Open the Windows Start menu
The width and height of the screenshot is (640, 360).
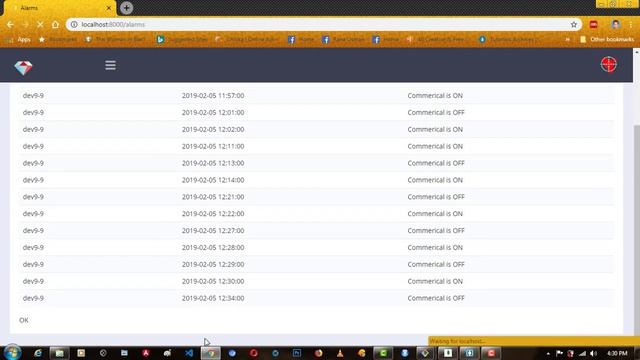[x=12, y=353]
